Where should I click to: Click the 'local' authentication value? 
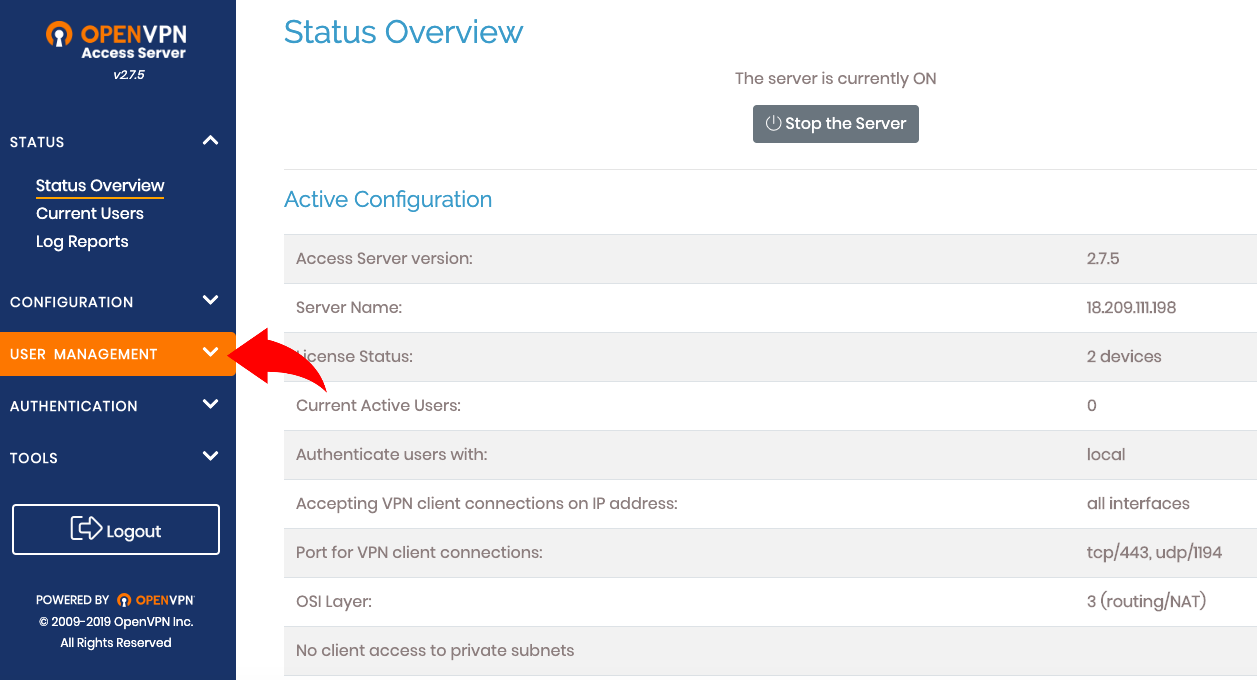click(x=1106, y=455)
